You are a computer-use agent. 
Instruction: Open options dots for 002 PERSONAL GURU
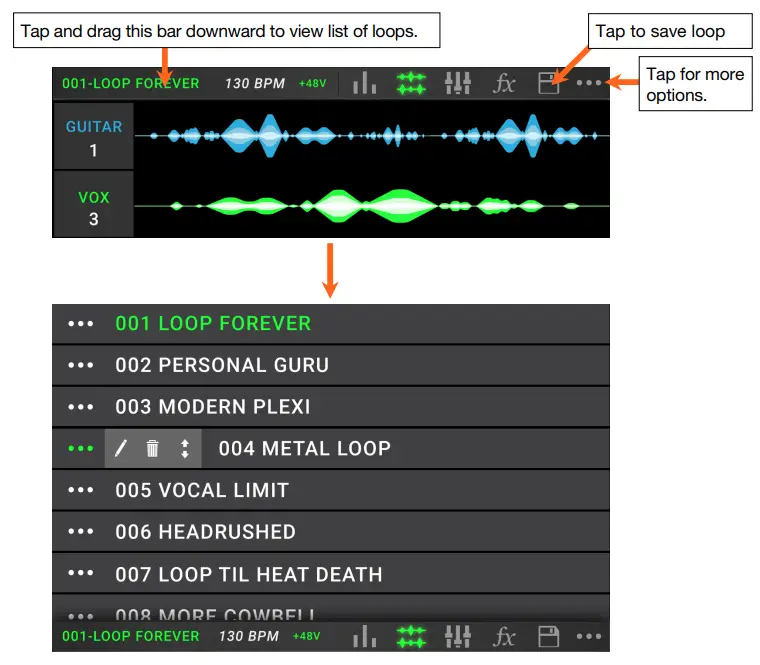coord(80,365)
